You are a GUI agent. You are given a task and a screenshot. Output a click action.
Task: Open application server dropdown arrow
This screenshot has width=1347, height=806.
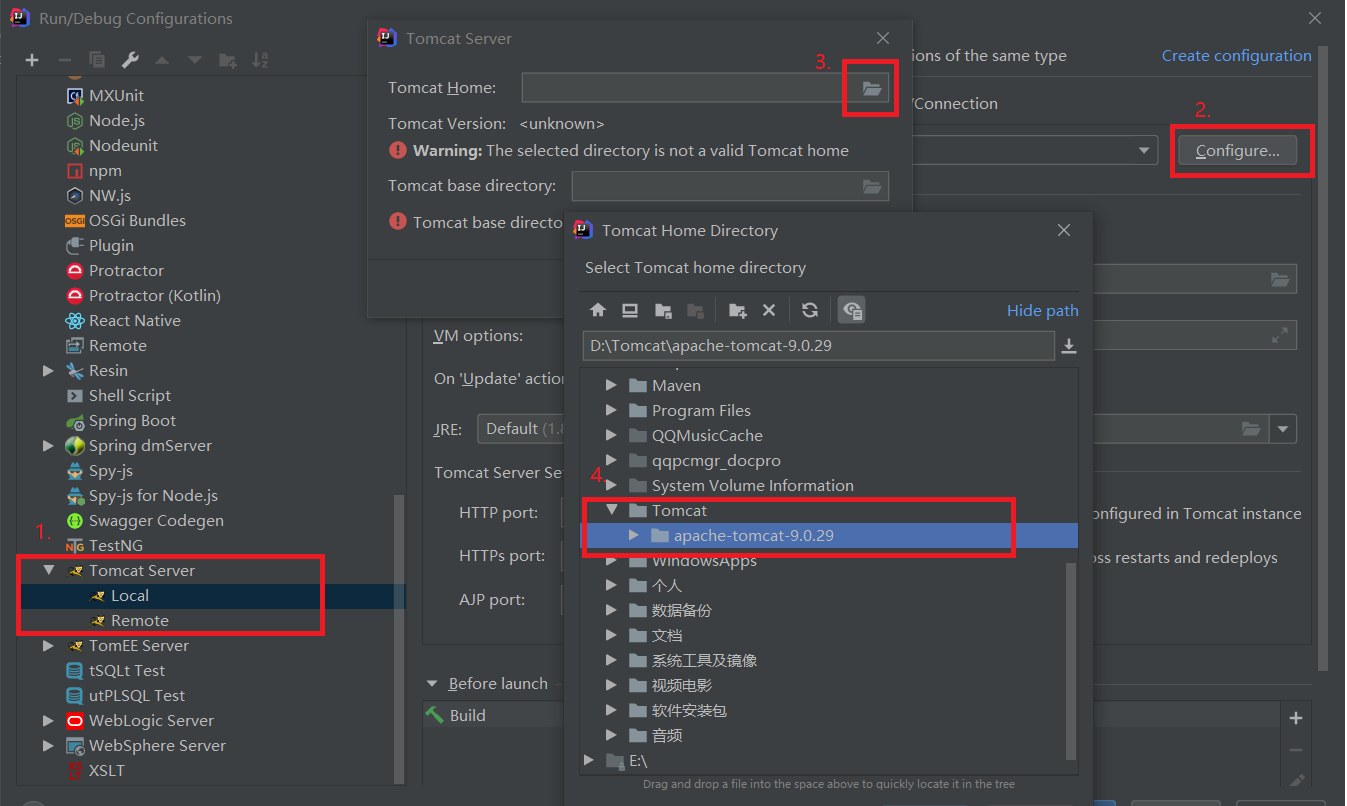[1144, 151]
